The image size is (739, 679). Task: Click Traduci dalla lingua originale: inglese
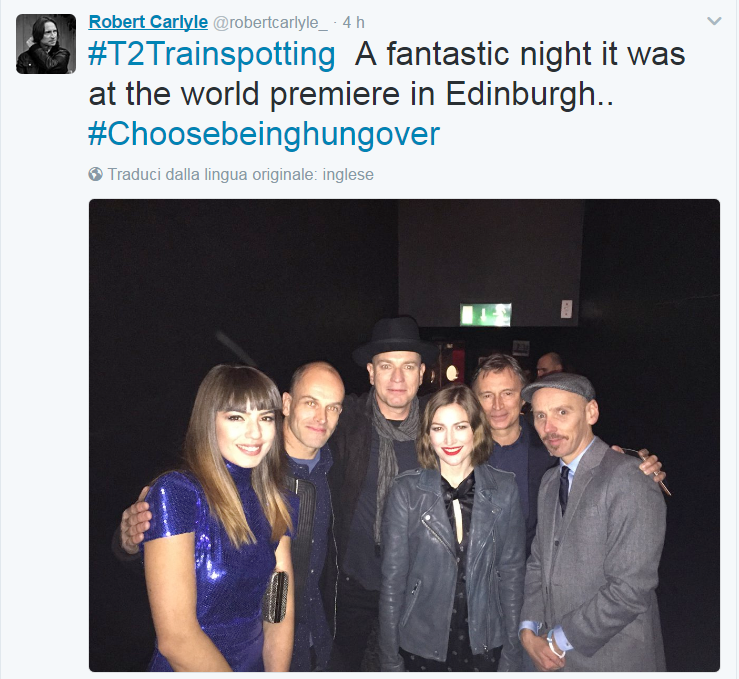[x=240, y=174]
